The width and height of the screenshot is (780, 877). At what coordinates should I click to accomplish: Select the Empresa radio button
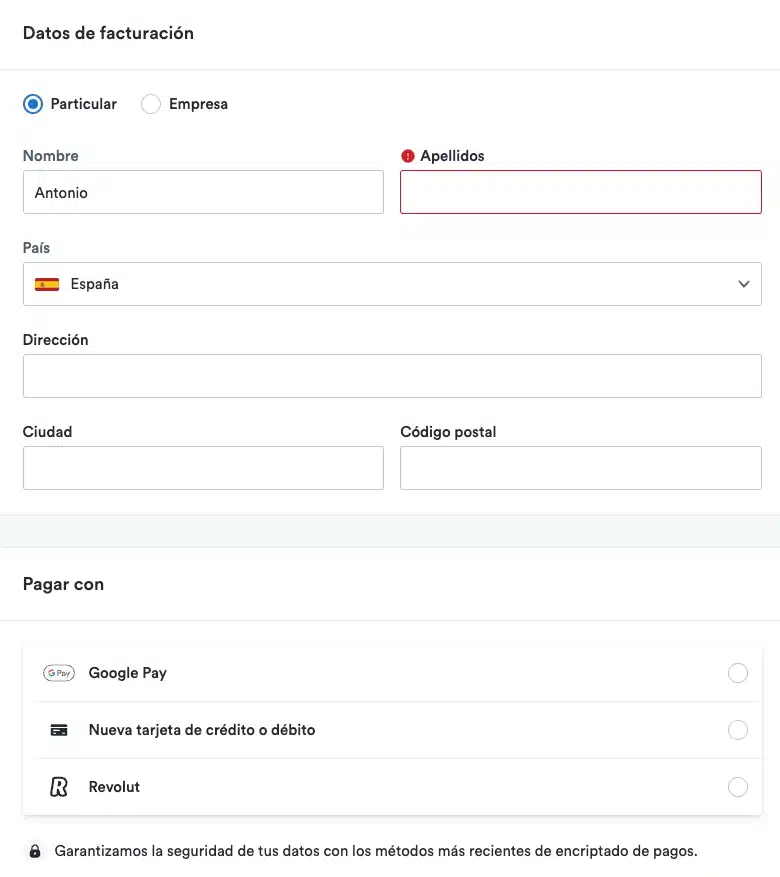(x=150, y=103)
